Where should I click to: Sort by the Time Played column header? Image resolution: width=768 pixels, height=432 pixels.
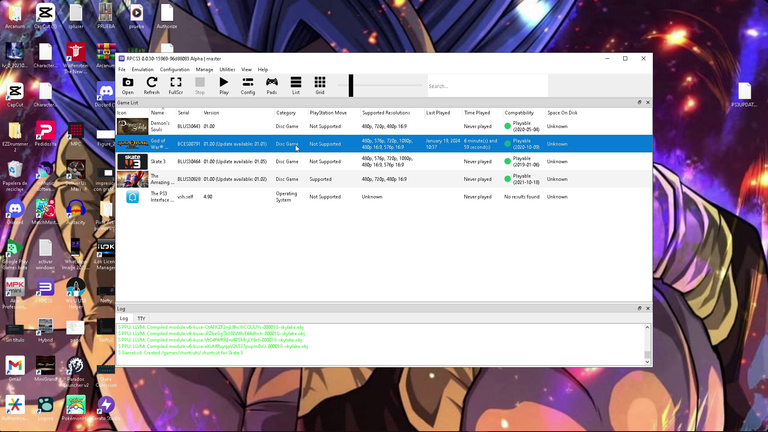point(477,113)
